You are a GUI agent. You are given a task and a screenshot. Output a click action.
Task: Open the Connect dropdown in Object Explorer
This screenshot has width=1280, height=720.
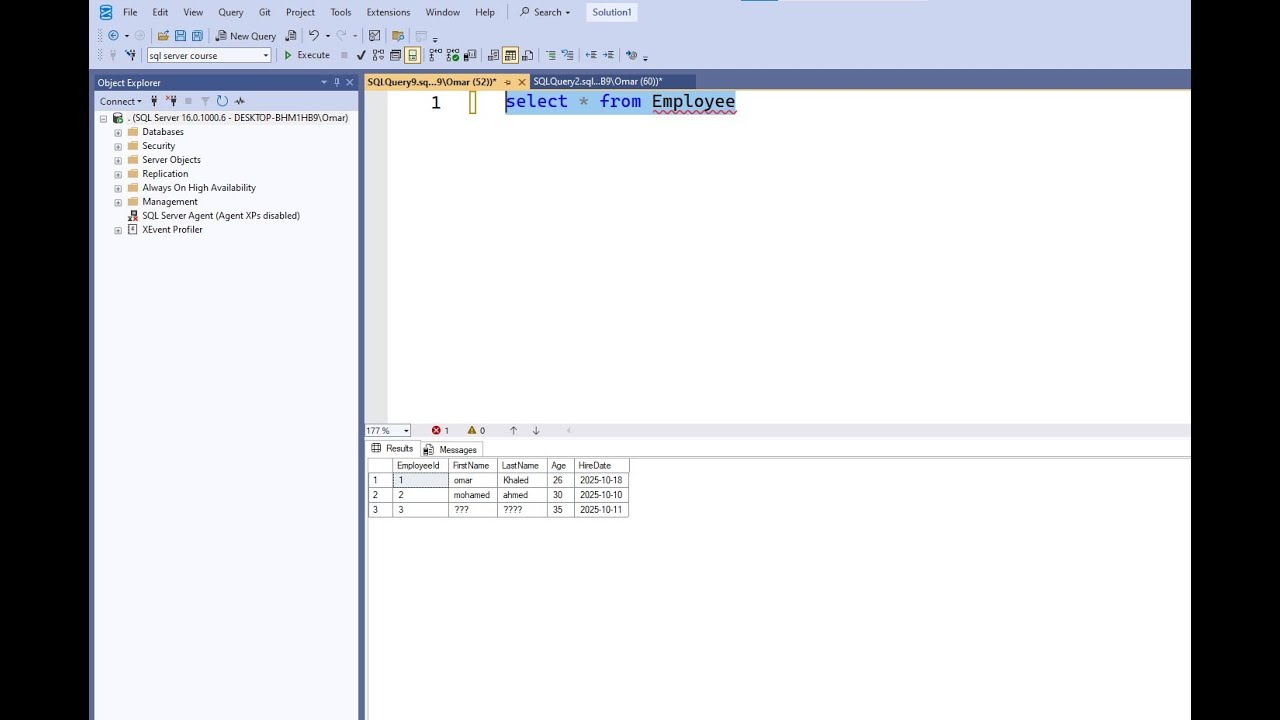[120, 101]
